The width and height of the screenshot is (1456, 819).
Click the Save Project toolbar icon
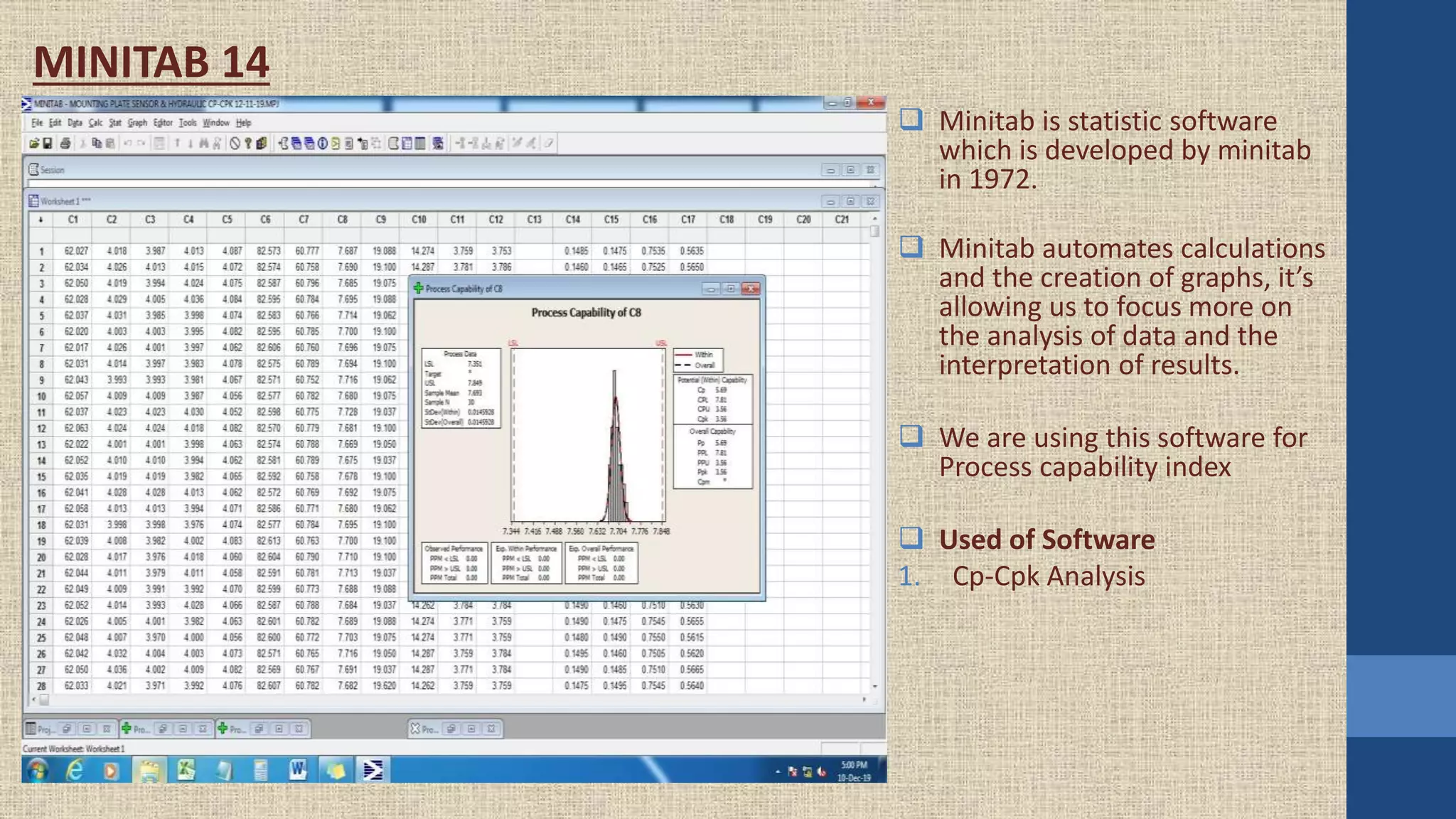click(48, 144)
